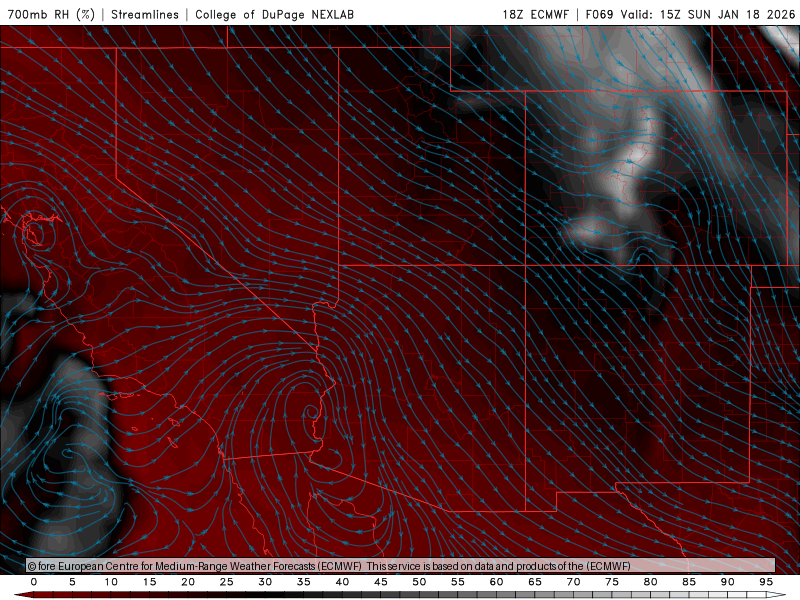Click the "70" color scale label
The image size is (800, 600).
pos(573,582)
